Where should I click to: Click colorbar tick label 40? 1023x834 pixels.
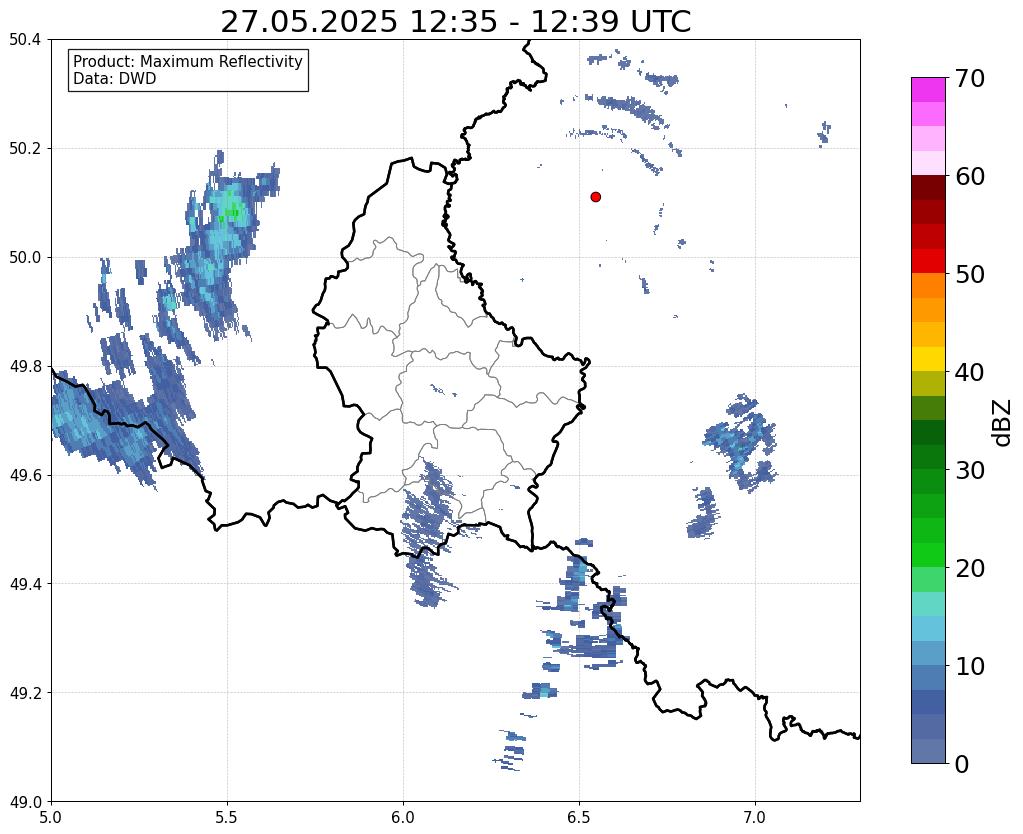tap(970, 372)
